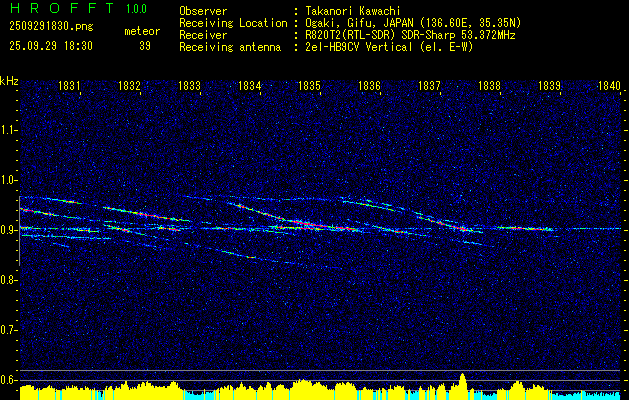Image resolution: width=629 pixels, height=400 pixels.
Task: Click the meteor count 39
Action: 145,46
